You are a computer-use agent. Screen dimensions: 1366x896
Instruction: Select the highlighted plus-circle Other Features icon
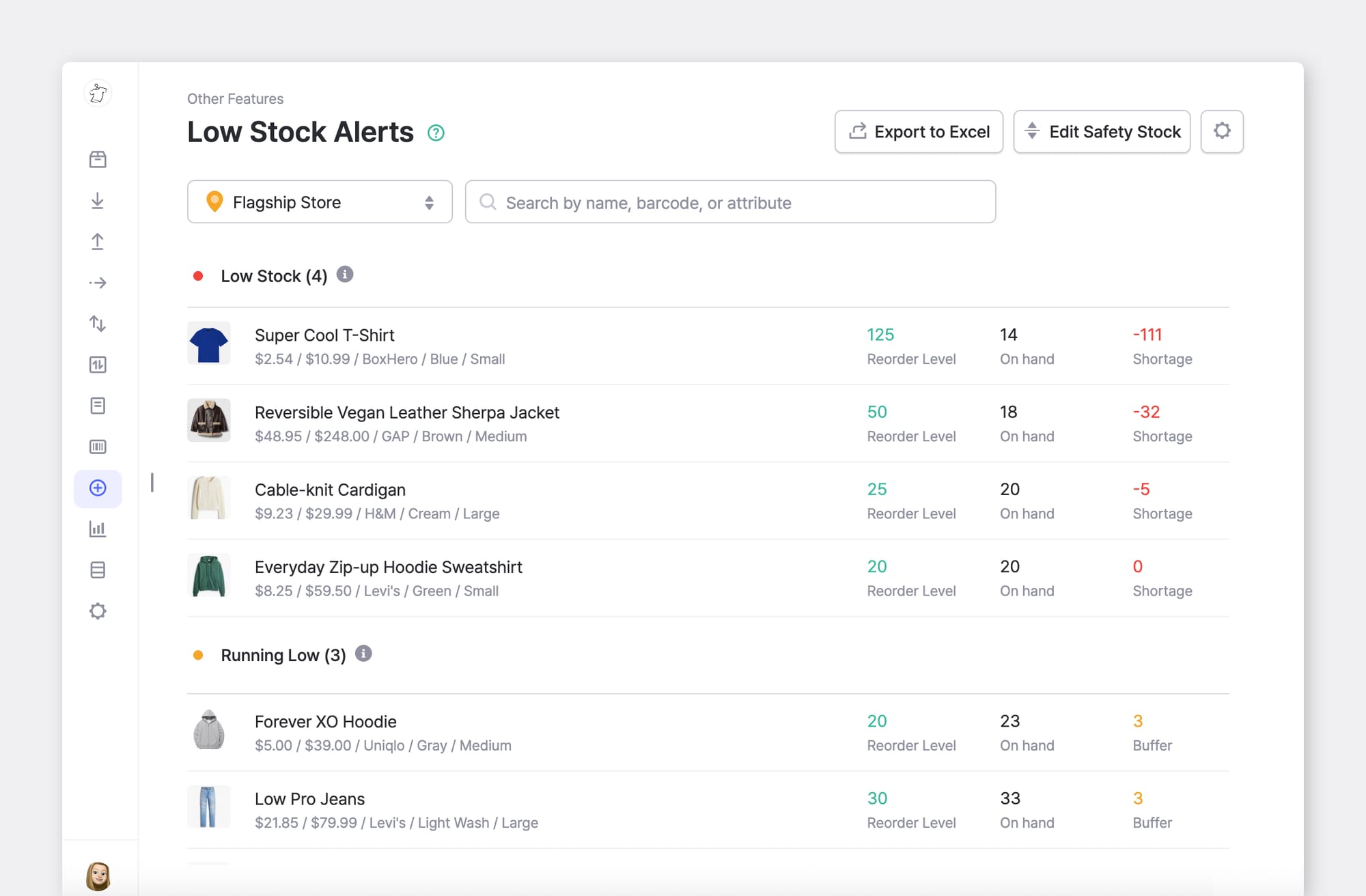coord(98,488)
